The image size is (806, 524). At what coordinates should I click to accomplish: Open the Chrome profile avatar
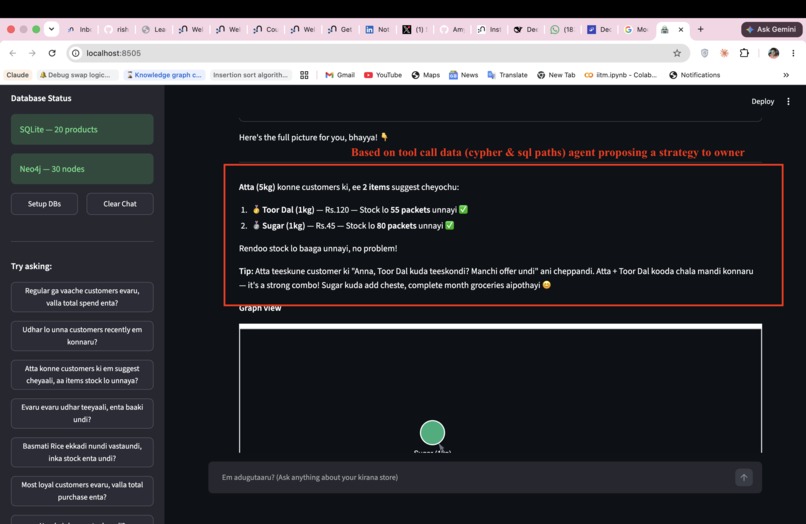tap(773, 53)
